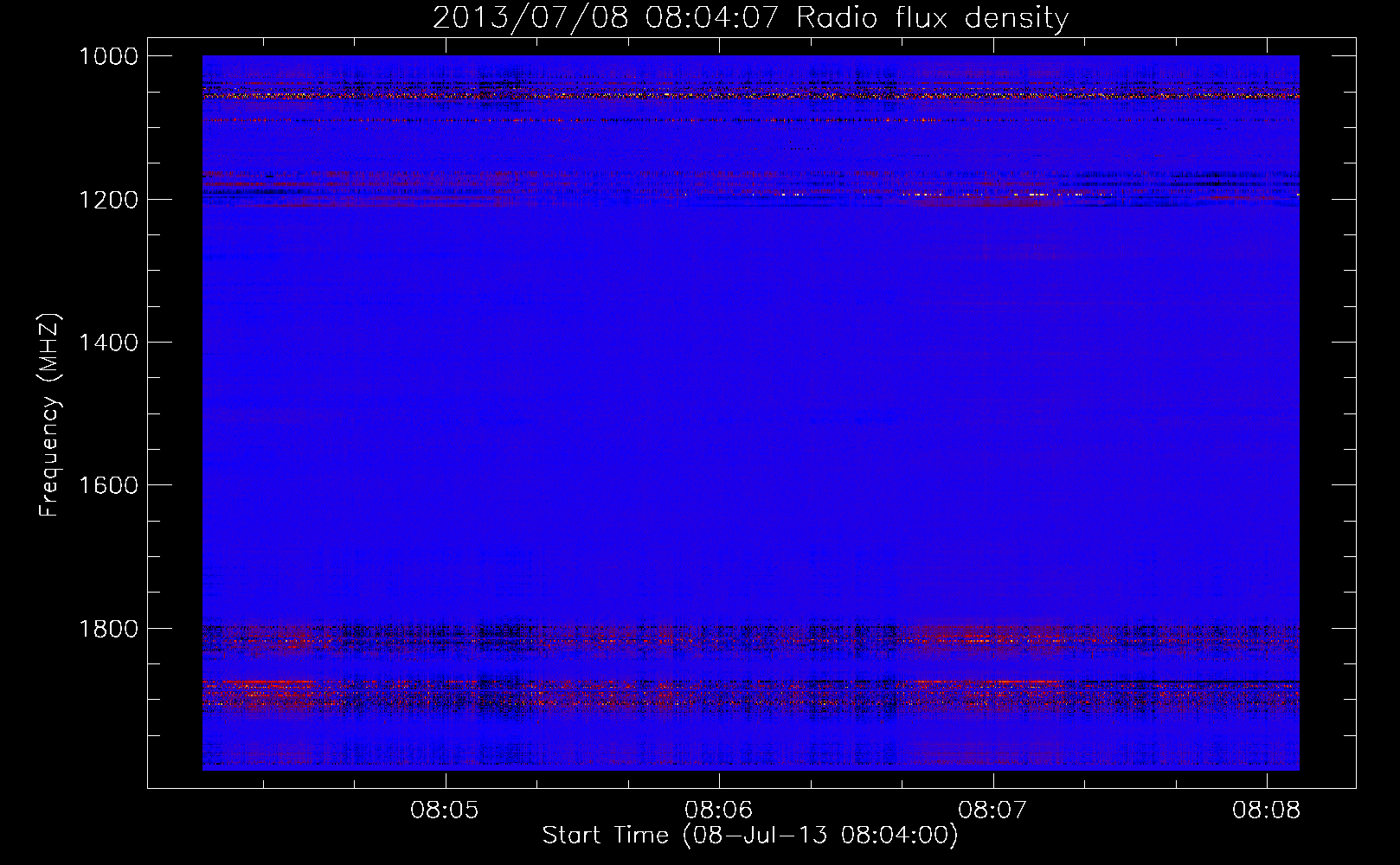This screenshot has width=1400, height=865.
Task: Select the 1000 frequency axis label
Action: coord(108,56)
